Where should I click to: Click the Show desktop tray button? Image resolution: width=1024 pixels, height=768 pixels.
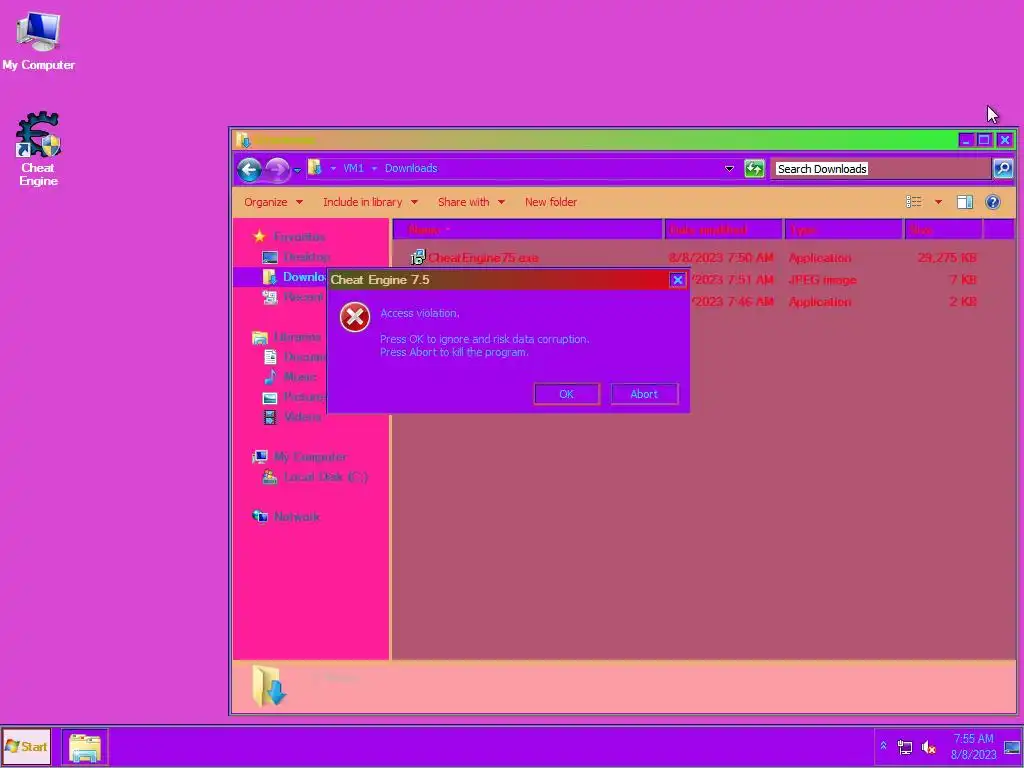1012,747
